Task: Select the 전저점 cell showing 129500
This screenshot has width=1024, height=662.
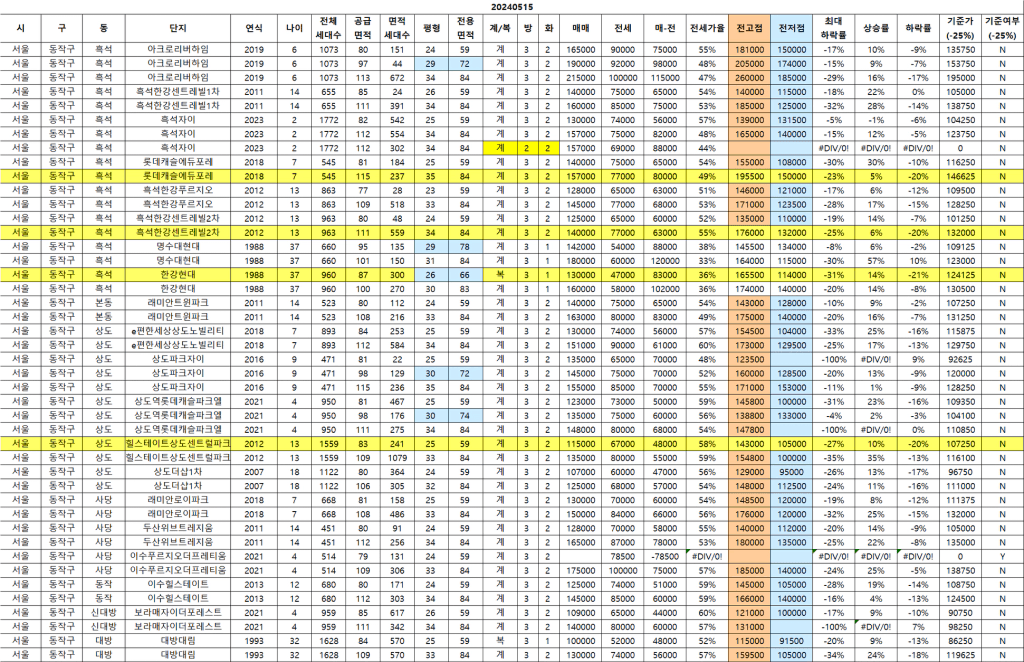Action: click(x=792, y=345)
